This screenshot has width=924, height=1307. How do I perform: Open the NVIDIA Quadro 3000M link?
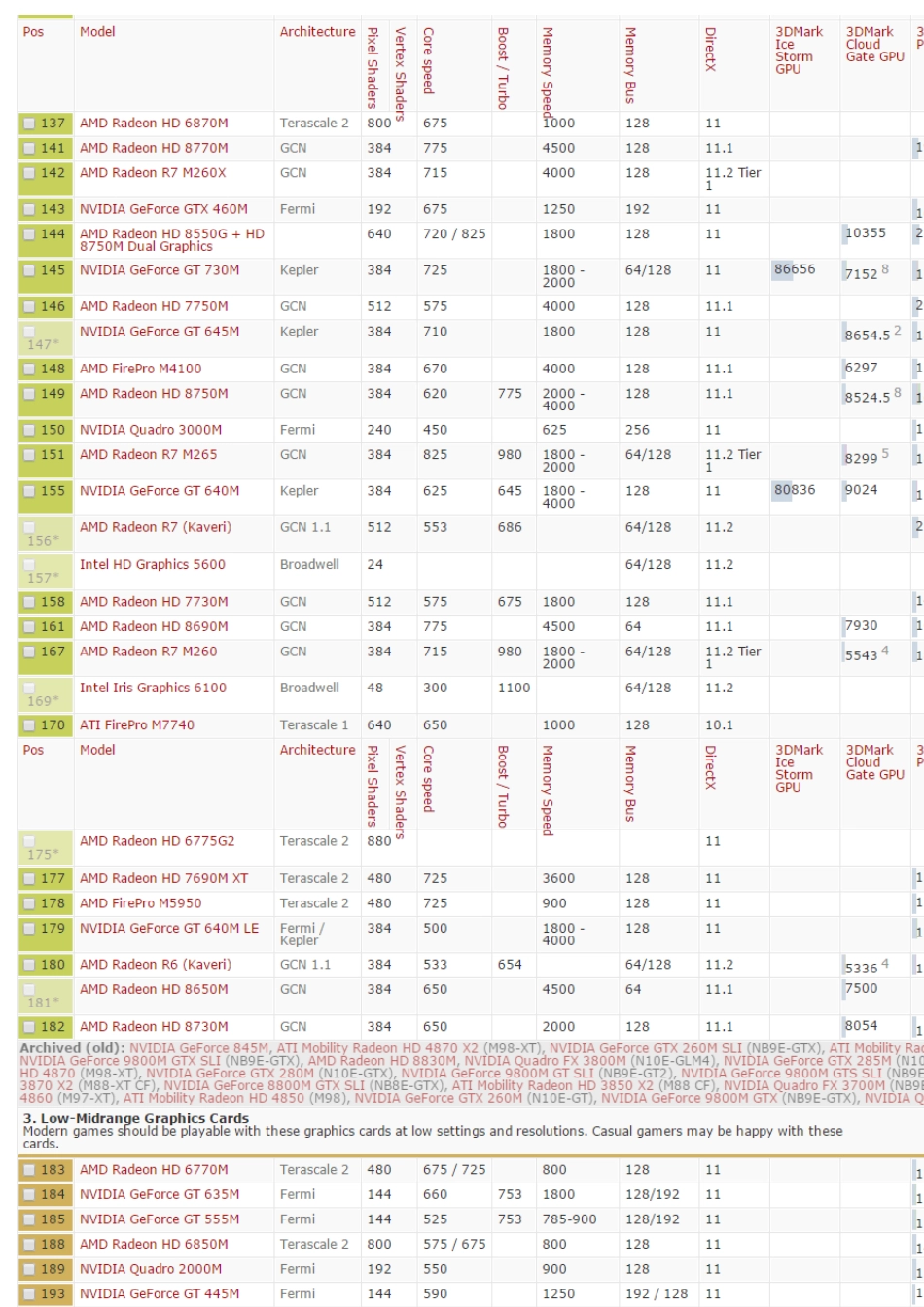(151, 430)
